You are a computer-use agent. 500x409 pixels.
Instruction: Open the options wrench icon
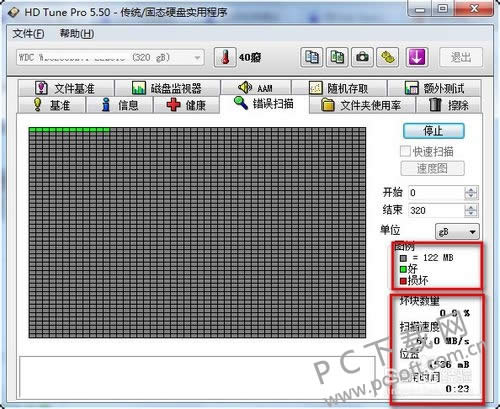point(388,57)
